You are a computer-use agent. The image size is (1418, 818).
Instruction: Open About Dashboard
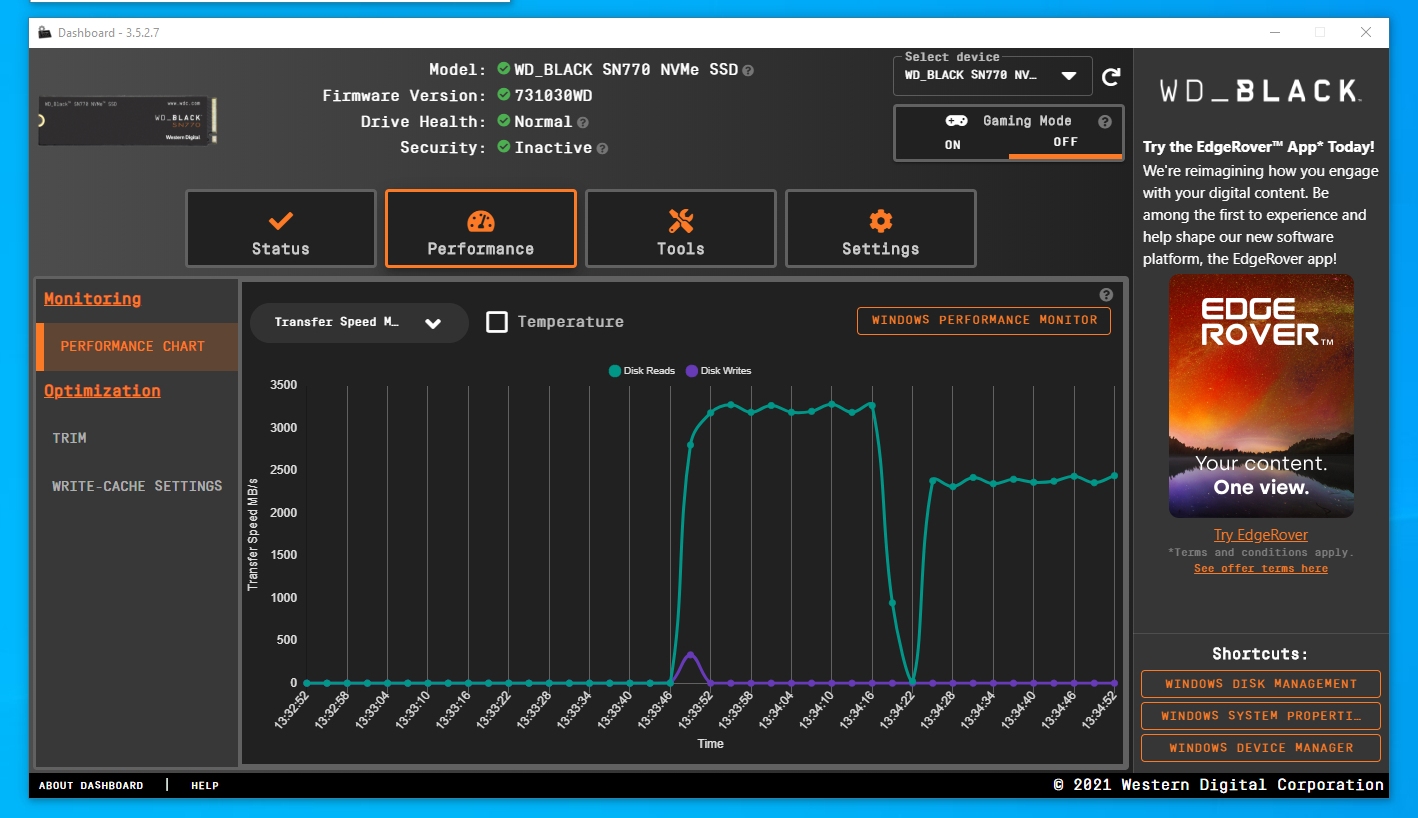tap(91, 786)
